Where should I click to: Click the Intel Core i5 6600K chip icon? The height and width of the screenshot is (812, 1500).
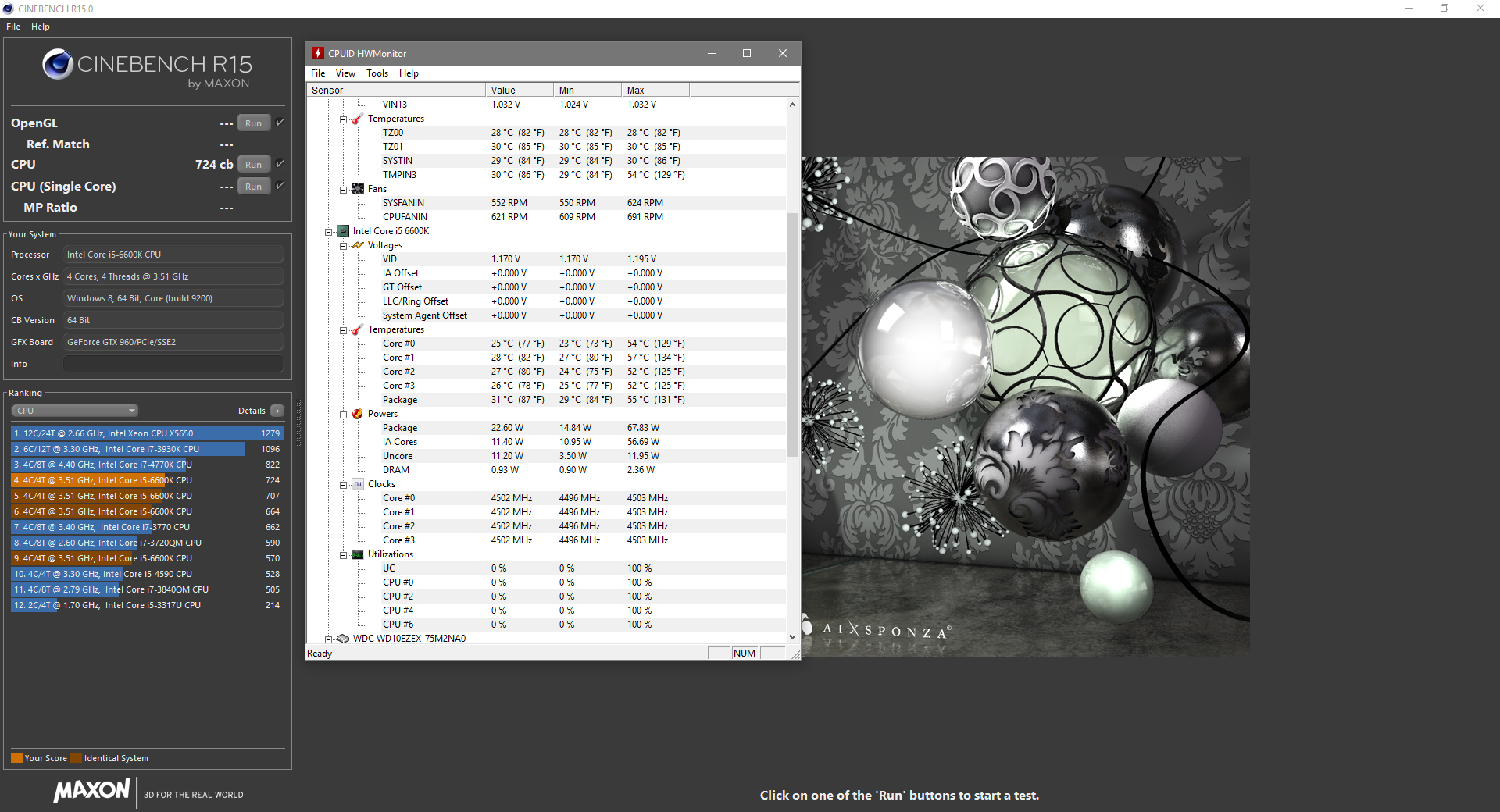[x=343, y=231]
